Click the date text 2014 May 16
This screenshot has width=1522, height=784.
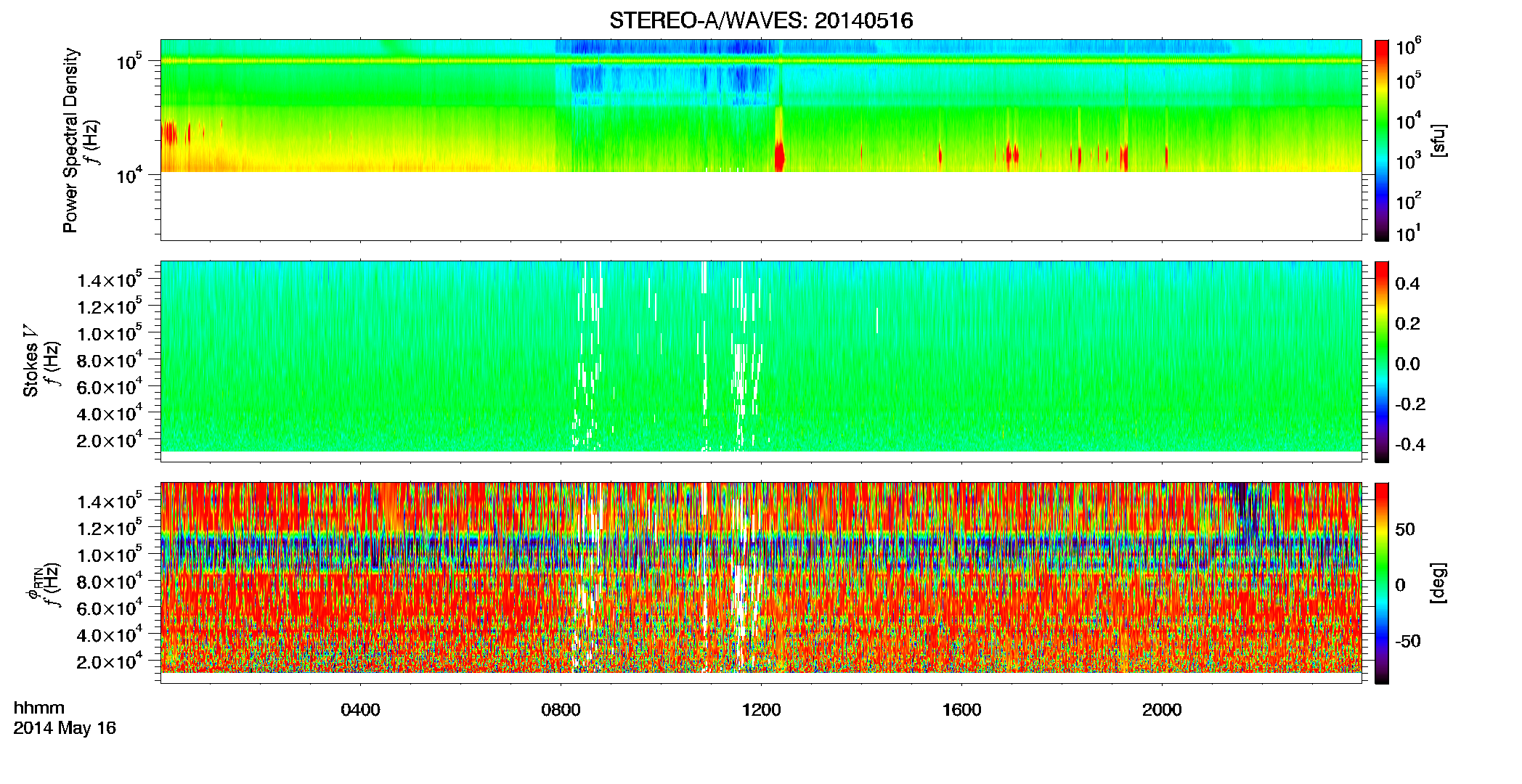click(65, 728)
